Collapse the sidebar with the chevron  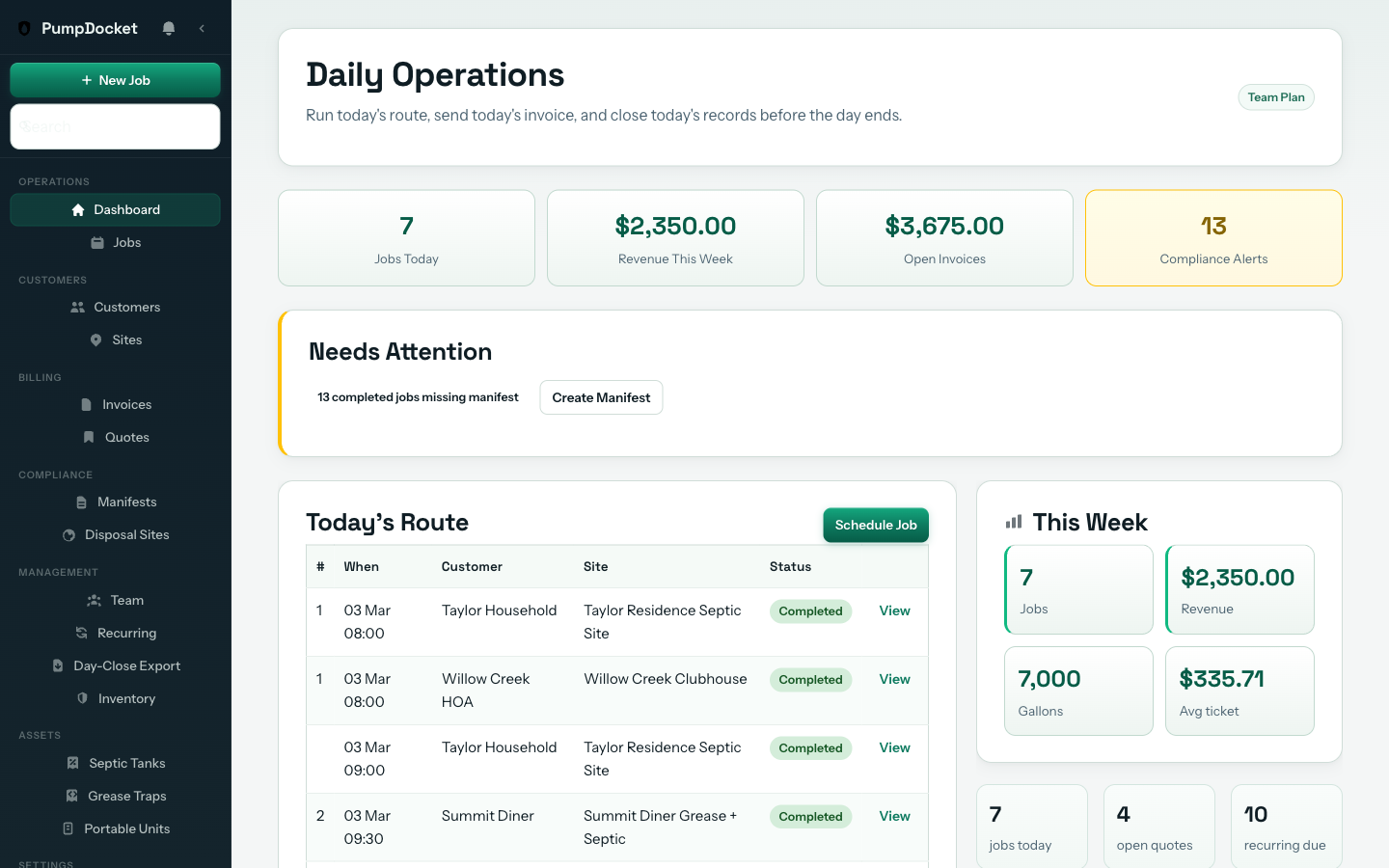(x=202, y=28)
